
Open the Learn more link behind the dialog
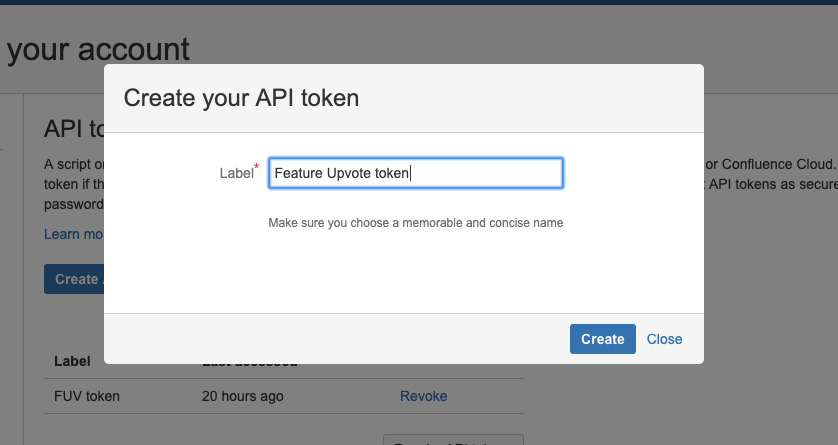click(74, 234)
